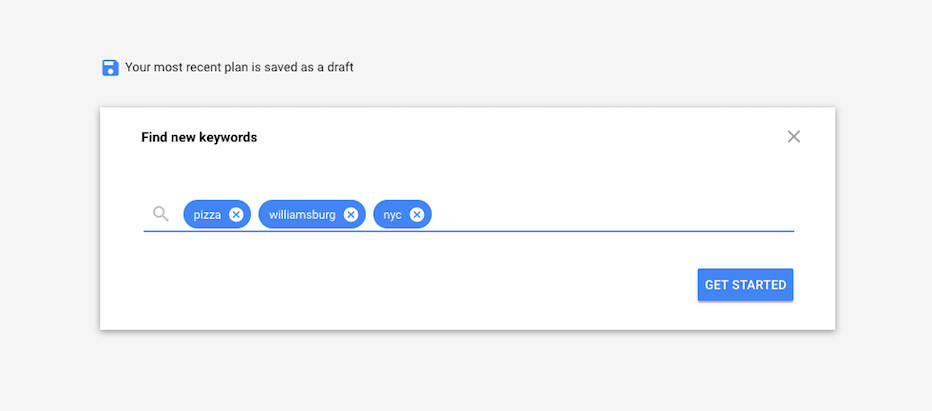The image size is (932, 411).
Task: Click blank card area below the heading
Action: 464,172
